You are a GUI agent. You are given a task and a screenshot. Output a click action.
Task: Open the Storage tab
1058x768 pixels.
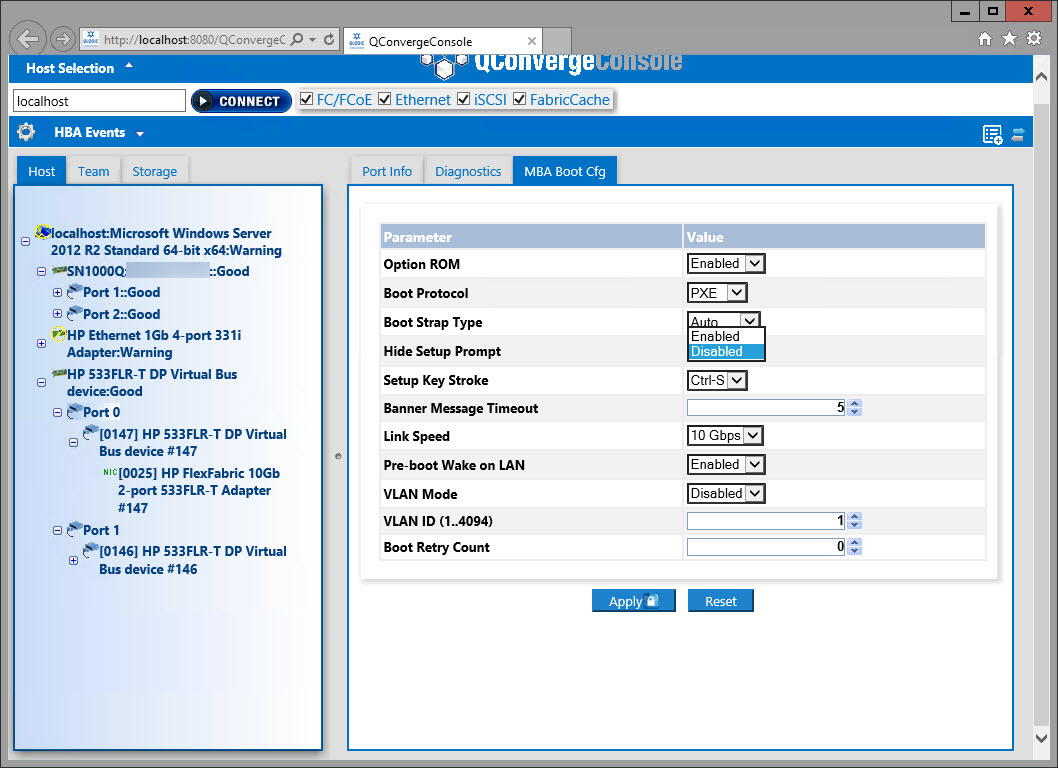point(154,171)
